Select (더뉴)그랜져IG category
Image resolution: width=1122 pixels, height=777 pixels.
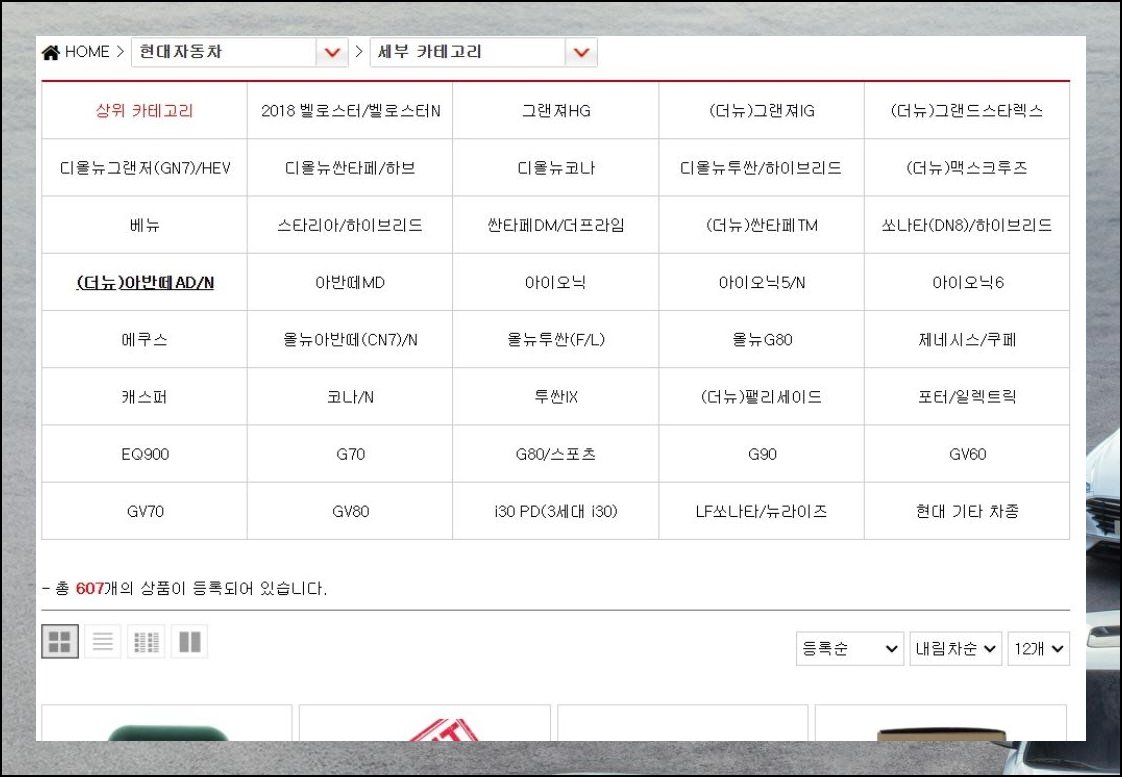(761, 111)
